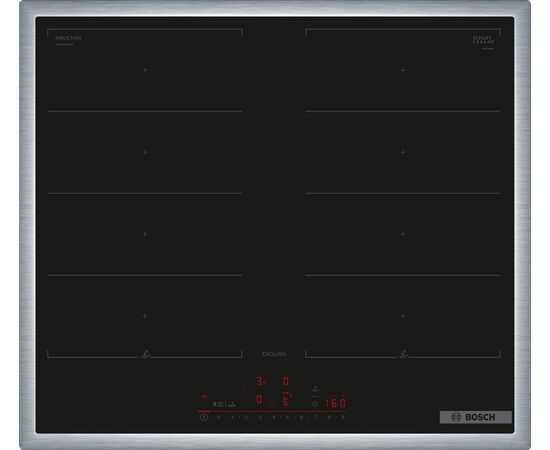Click the INDUCTION label
The image size is (550, 450).
tap(68, 38)
